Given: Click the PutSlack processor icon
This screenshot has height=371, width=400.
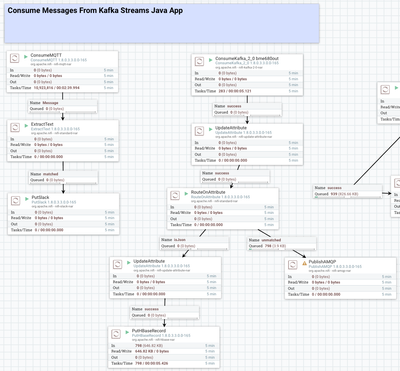Looking at the screenshot, I should (16, 201).
